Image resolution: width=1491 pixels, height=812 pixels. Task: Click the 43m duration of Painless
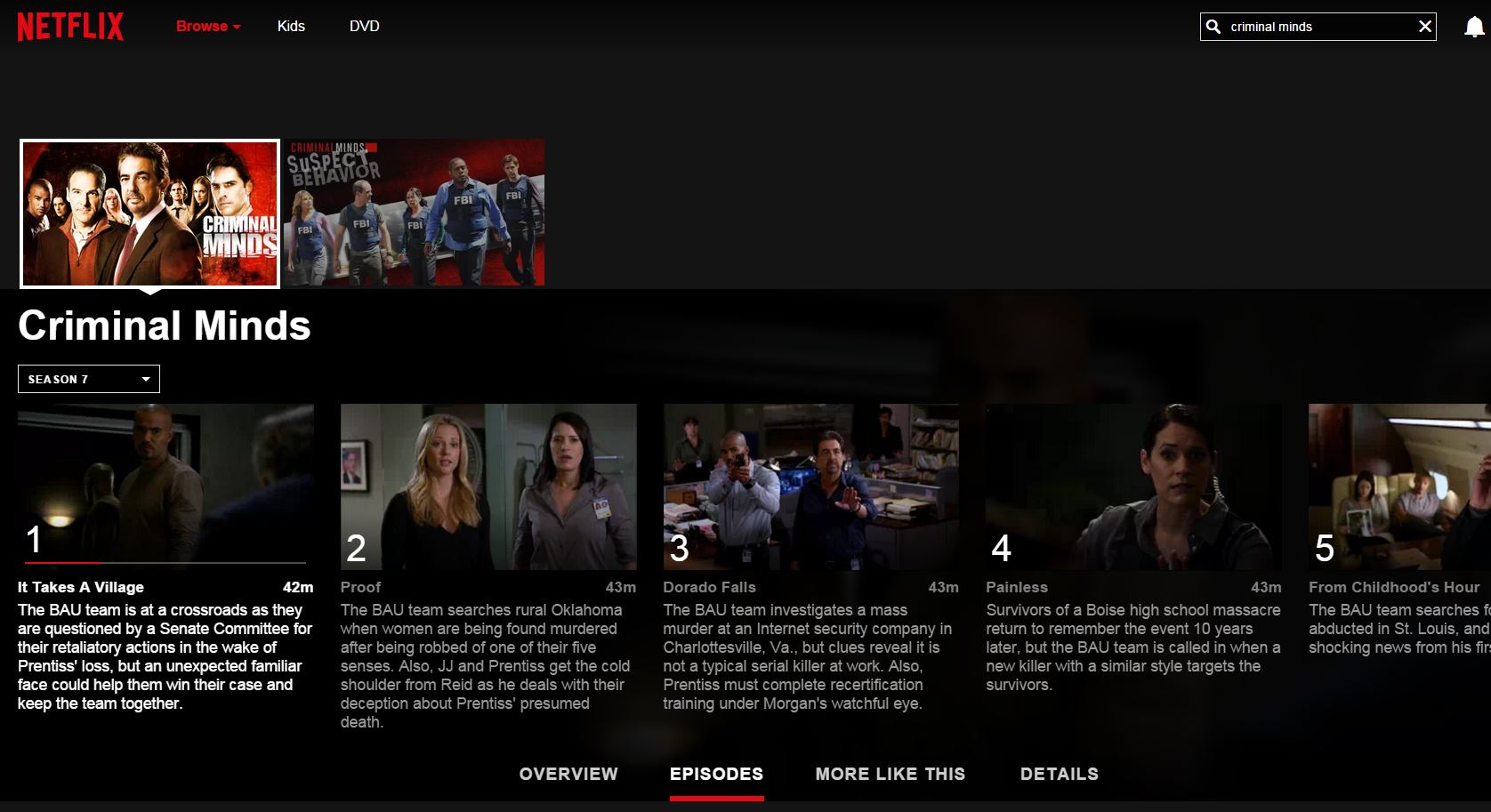pyautogui.click(x=1267, y=587)
